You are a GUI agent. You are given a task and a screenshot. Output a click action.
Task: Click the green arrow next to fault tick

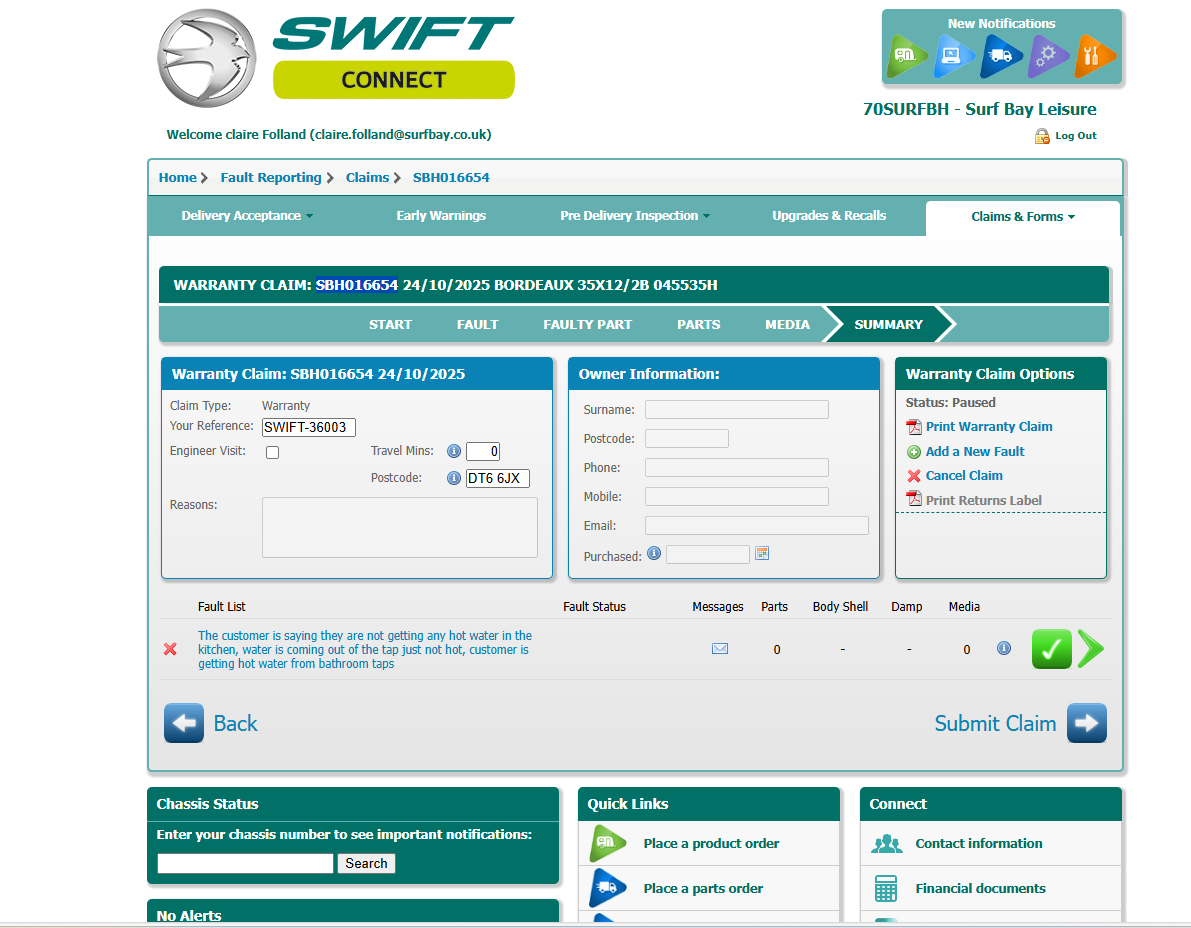[x=1091, y=649]
